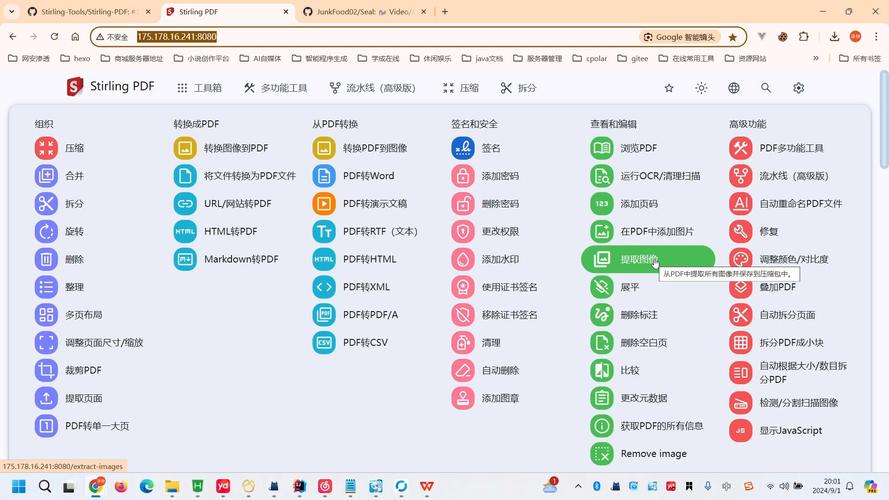Image resolution: width=889 pixels, height=500 pixels.
Task: Open the PDF转演示文稿 icon
Action: point(324,204)
